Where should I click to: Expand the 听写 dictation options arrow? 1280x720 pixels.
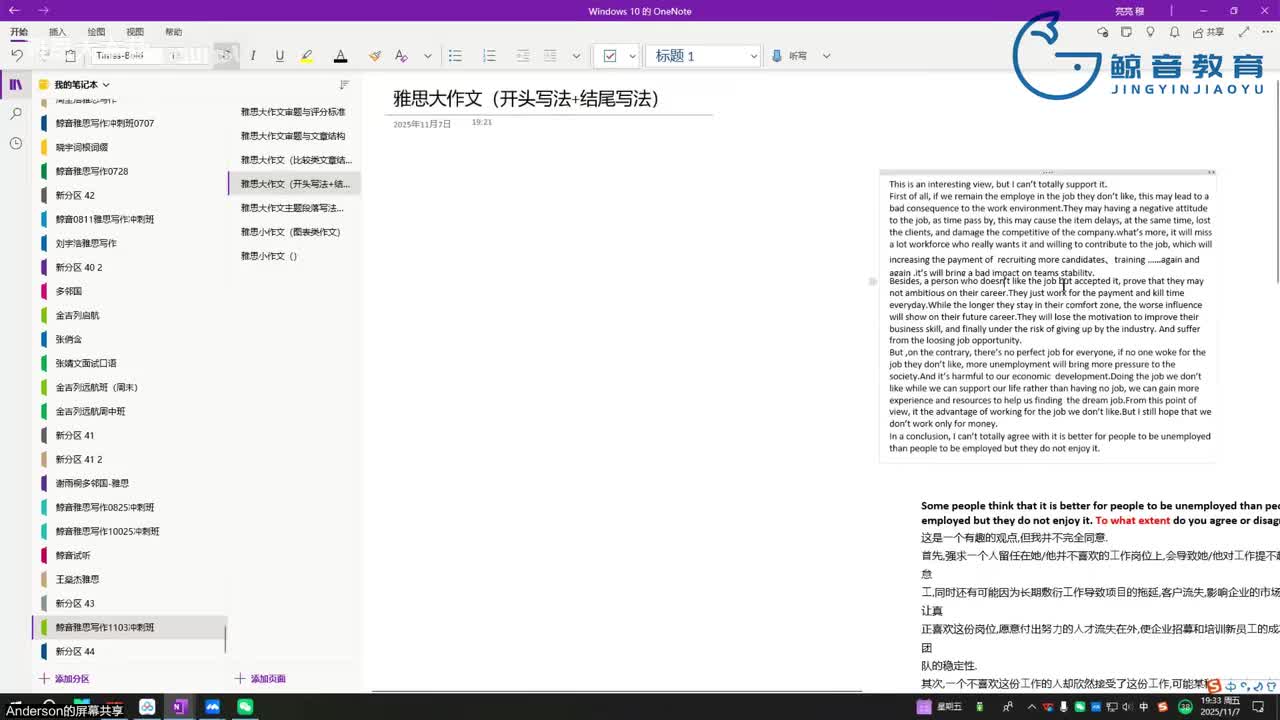click(x=826, y=56)
